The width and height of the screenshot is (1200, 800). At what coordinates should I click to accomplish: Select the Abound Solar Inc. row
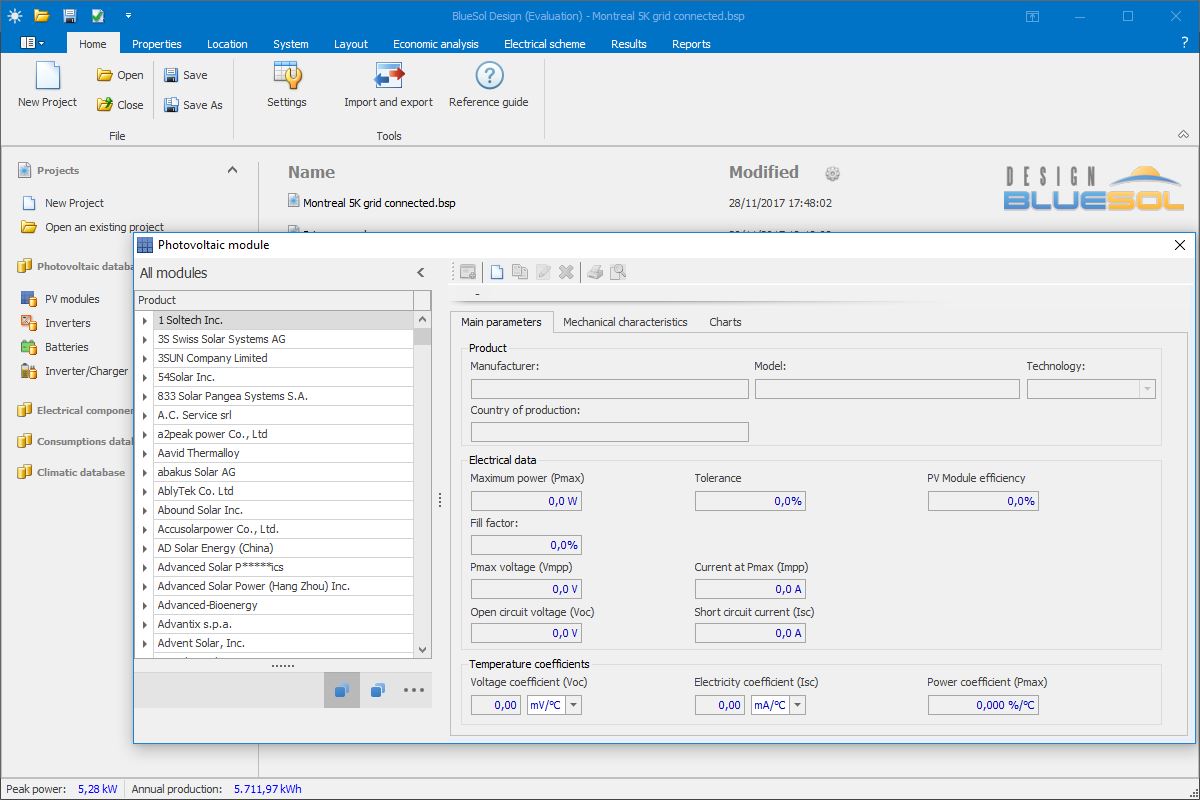[x=283, y=510]
